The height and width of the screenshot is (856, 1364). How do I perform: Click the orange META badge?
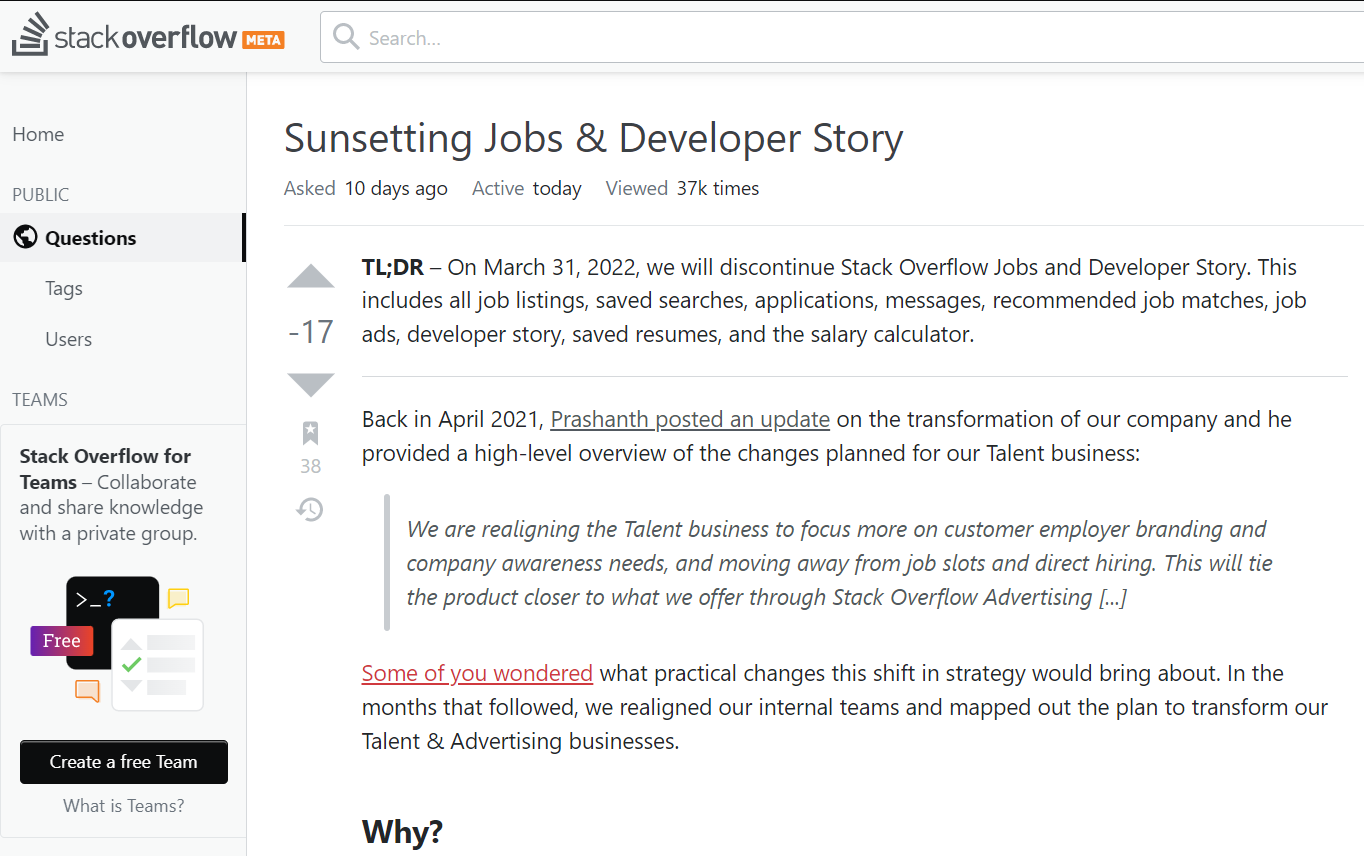262,41
